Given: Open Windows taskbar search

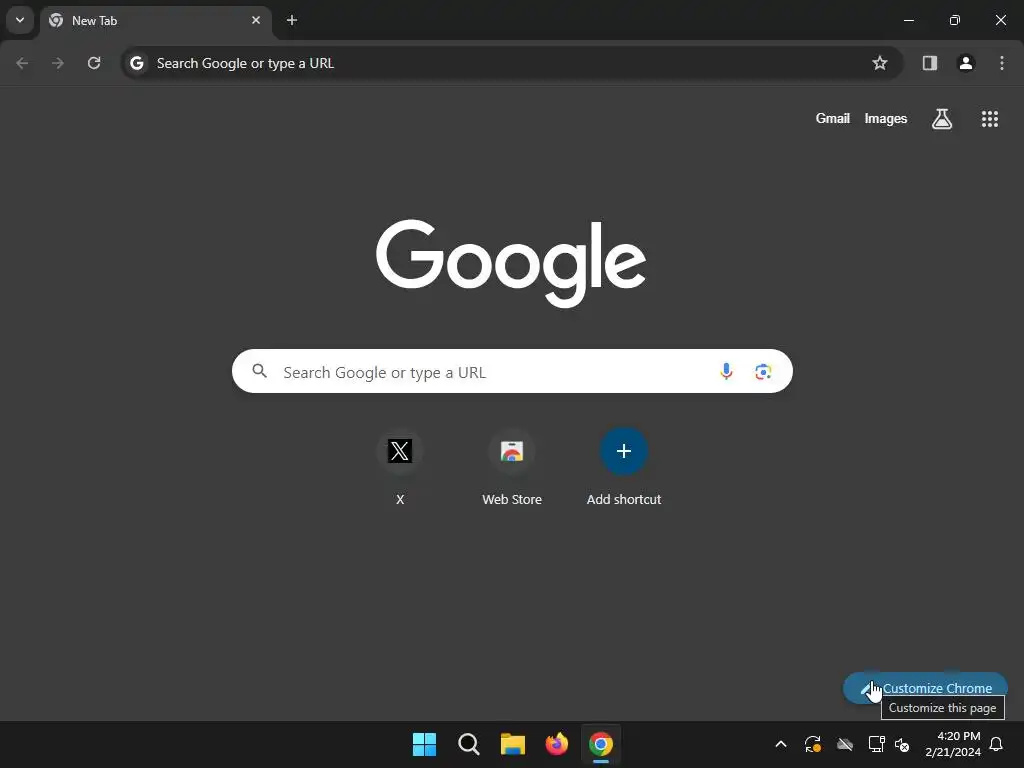Looking at the screenshot, I should coord(469,744).
